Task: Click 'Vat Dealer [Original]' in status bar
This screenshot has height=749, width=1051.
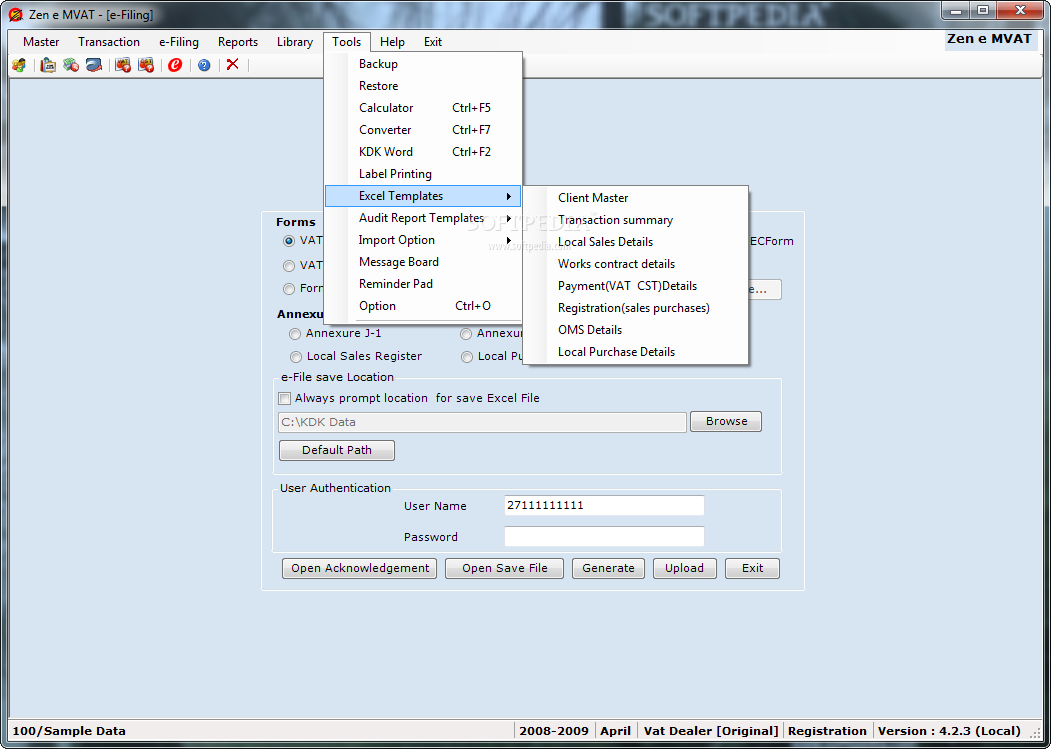Action: point(710,732)
